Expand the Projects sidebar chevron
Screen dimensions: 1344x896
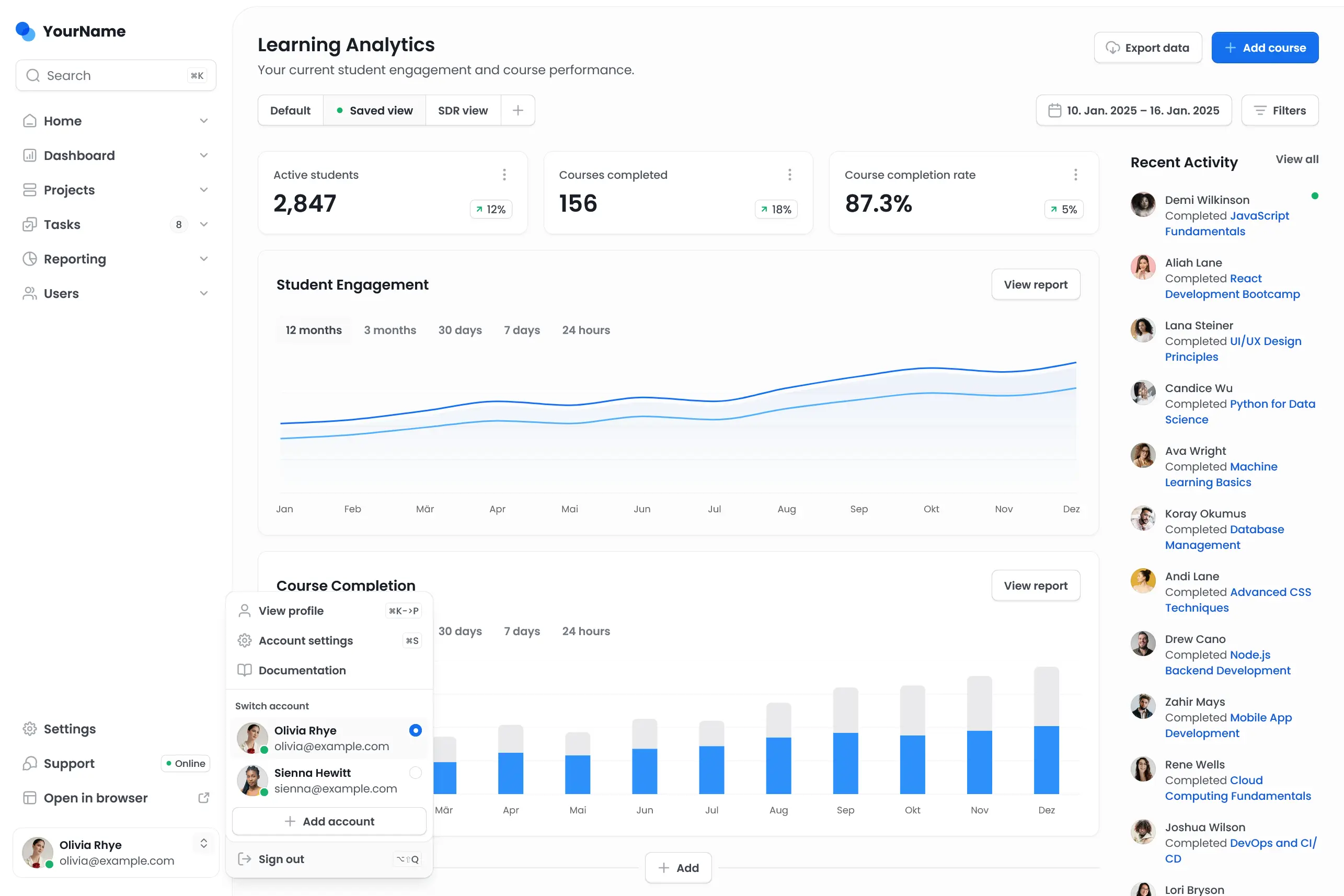tap(203, 190)
